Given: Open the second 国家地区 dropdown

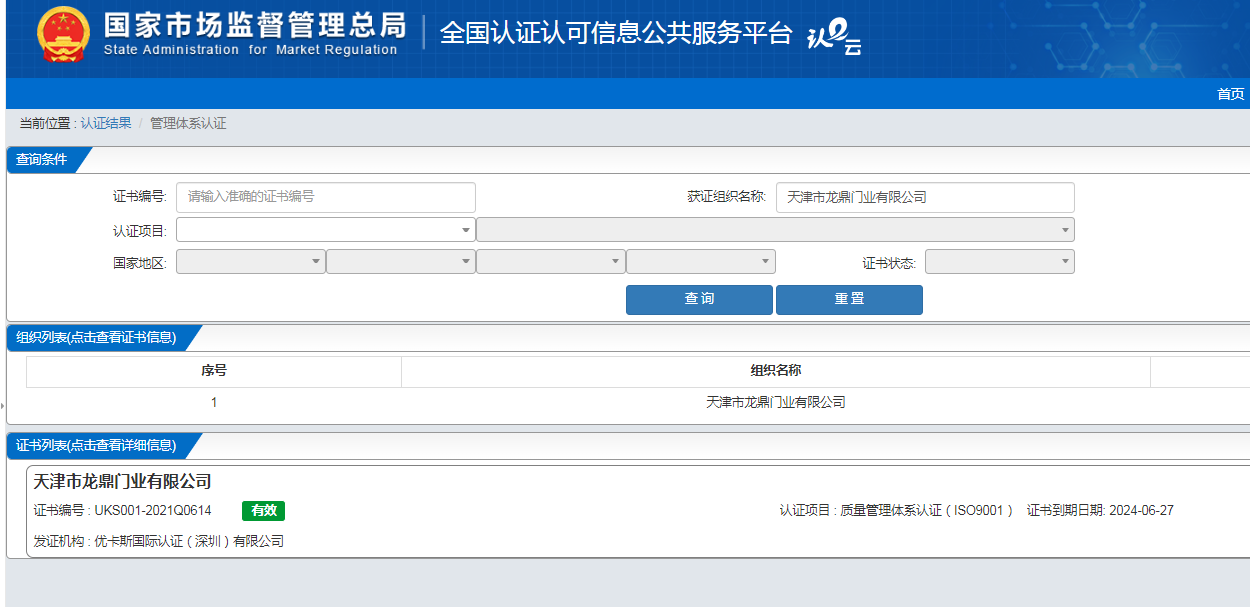Looking at the screenshot, I should (x=401, y=262).
